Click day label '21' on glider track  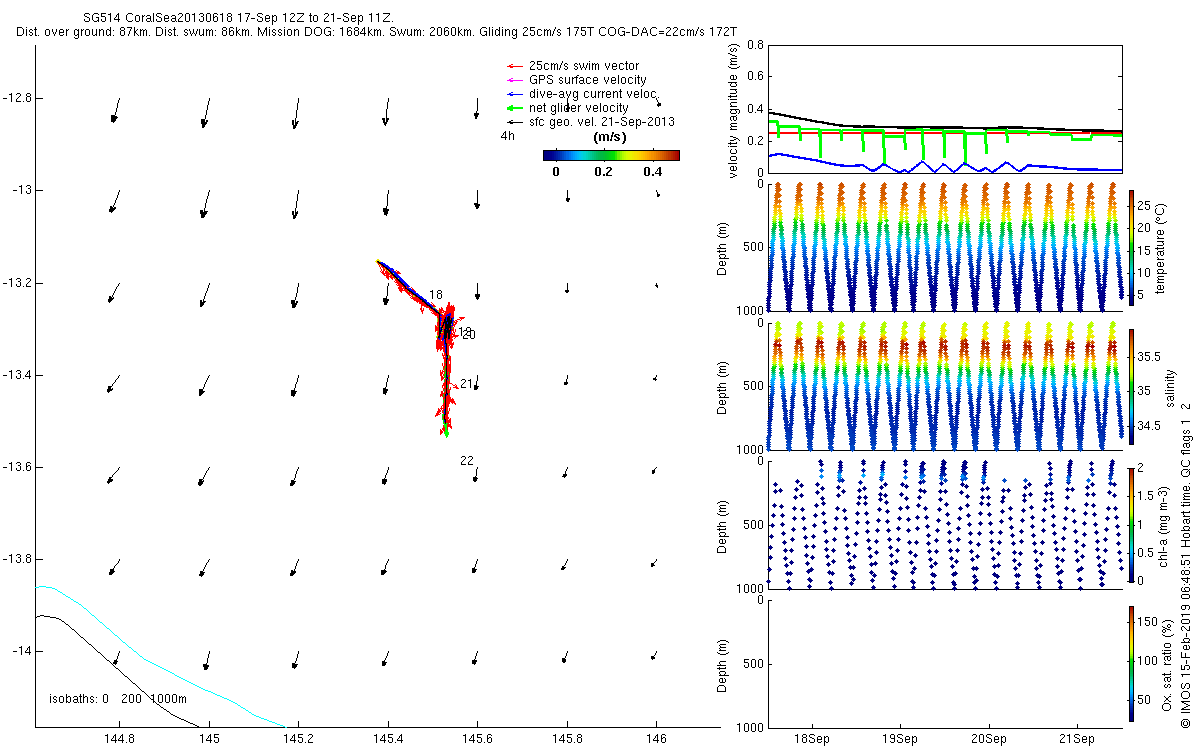(x=467, y=384)
